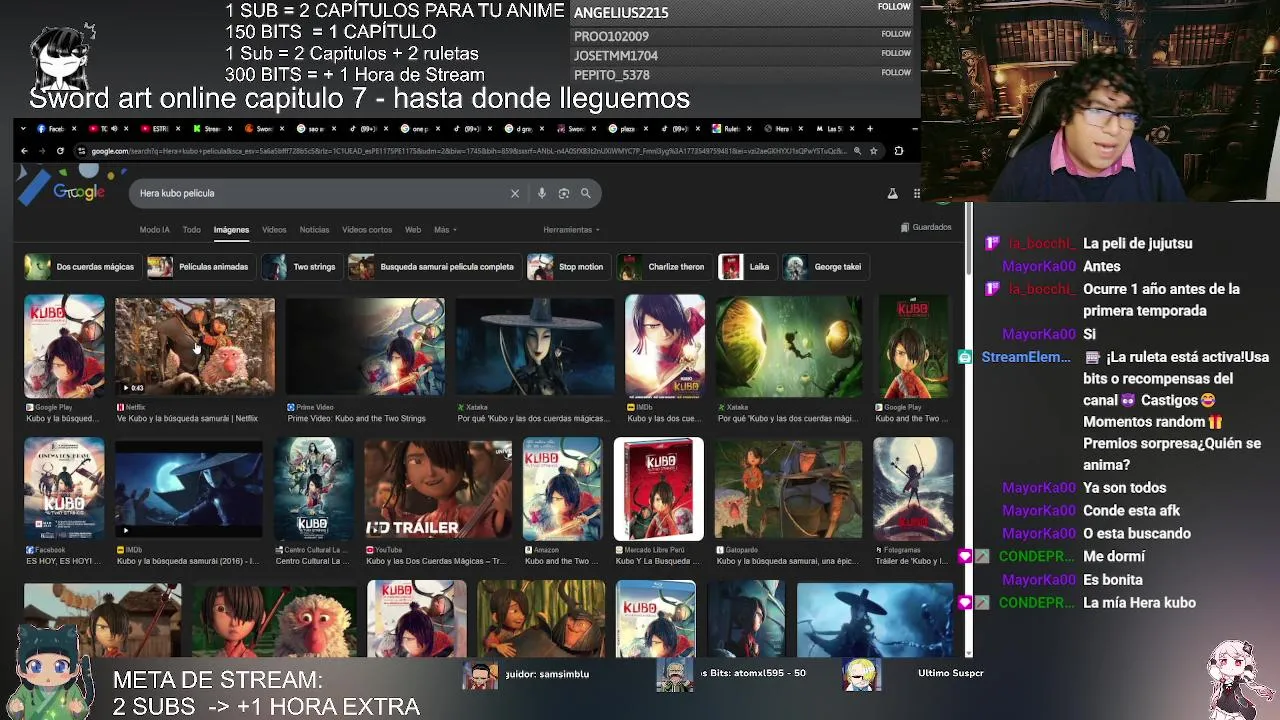This screenshot has width=1280, height=720.
Task: Switch to Web results tab
Action: pos(413,230)
